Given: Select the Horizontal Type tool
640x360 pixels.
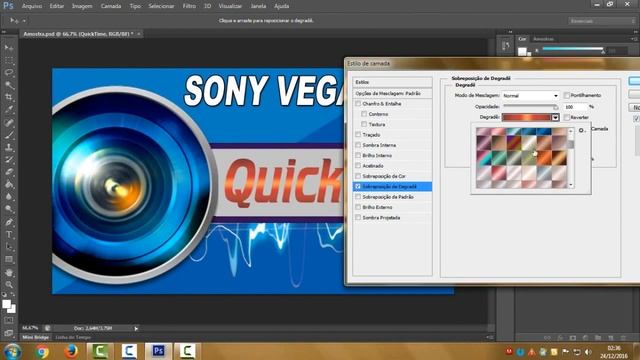Looking at the screenshot, I should (x=9, y=234).
